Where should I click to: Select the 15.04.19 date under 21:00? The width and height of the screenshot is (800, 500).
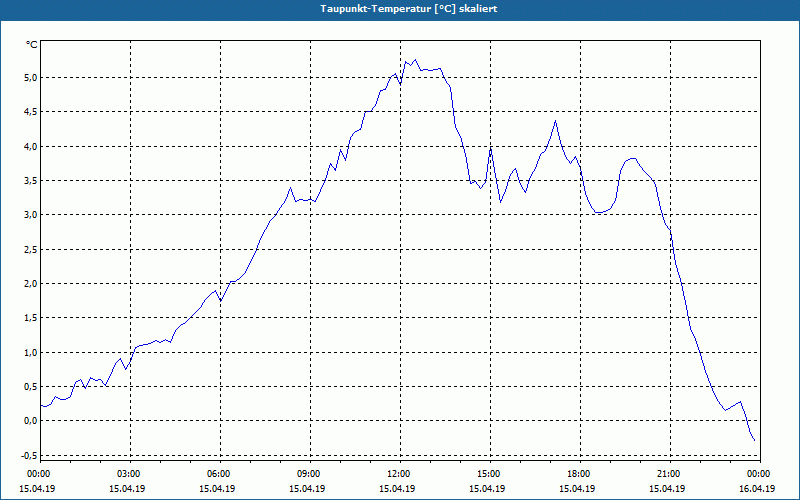click(667, 489)
